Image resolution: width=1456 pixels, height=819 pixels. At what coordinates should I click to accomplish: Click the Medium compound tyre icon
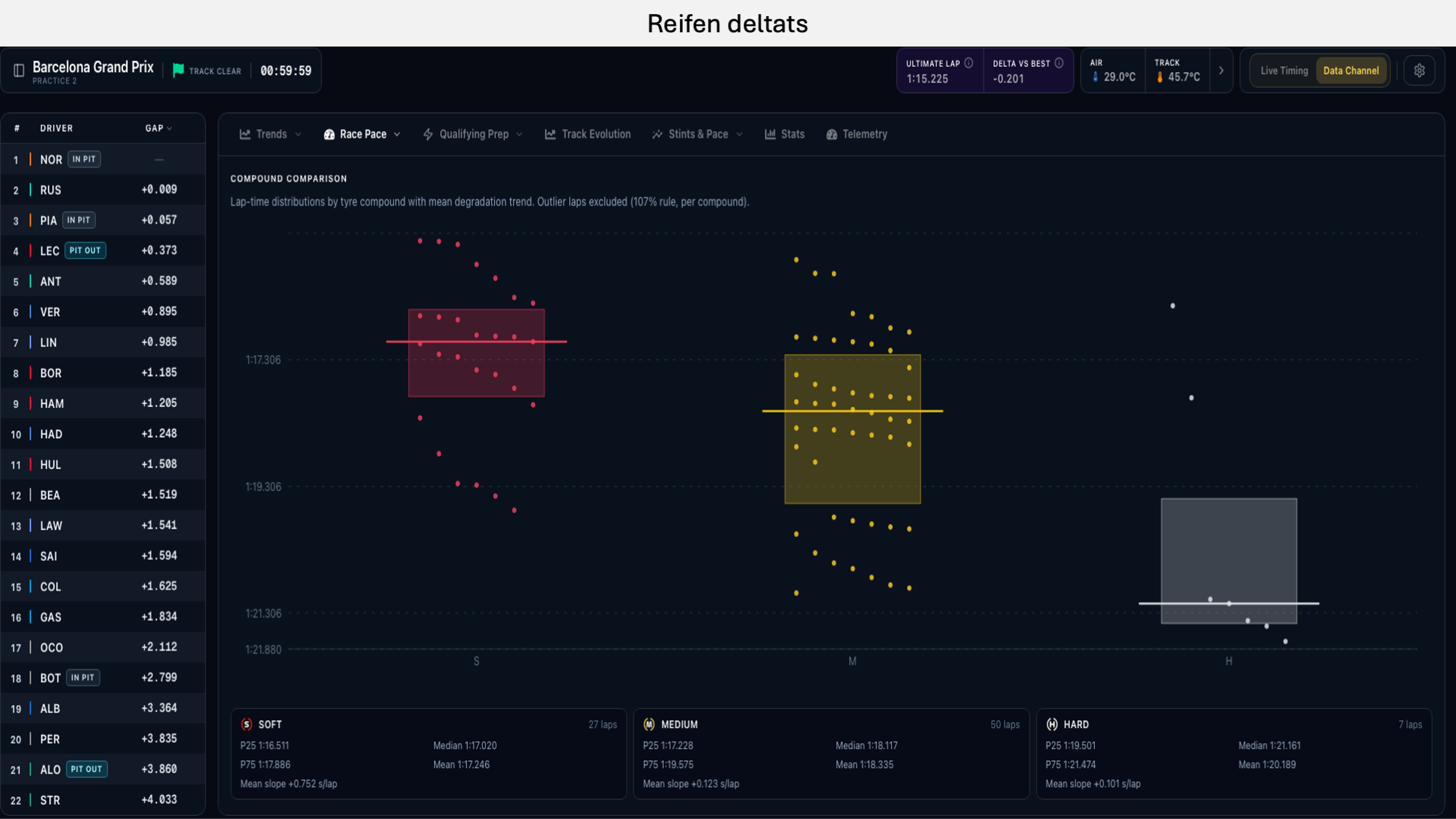tap(649, 724)
